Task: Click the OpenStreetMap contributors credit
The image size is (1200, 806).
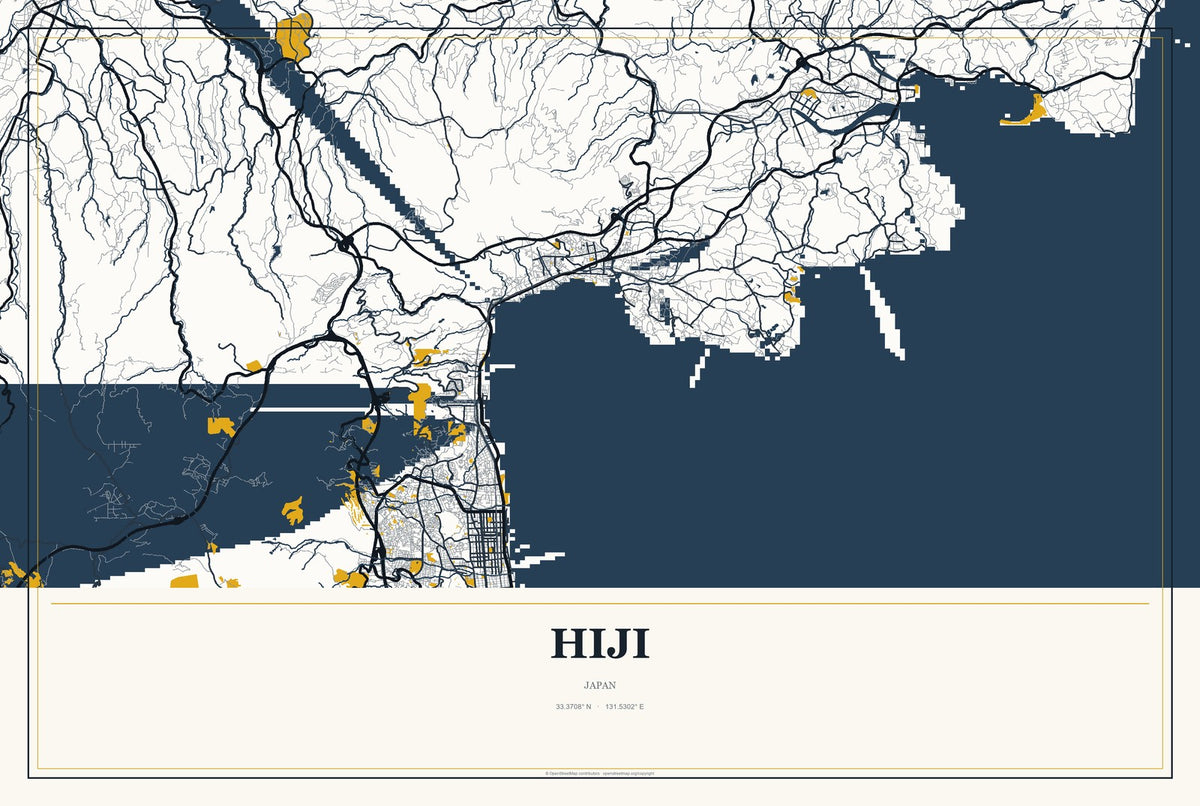Action: pyautogui.click(x=572, y=773)
